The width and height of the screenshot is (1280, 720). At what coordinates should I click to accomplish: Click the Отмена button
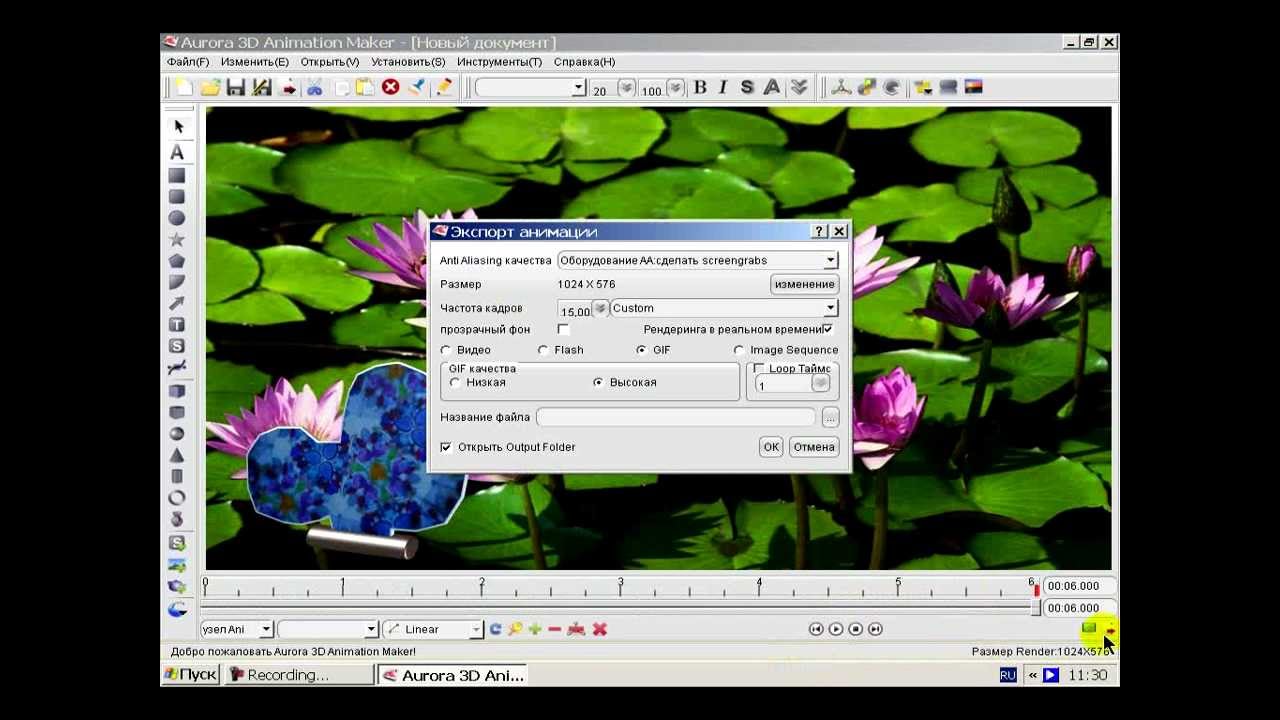click(x=813, y=447)
